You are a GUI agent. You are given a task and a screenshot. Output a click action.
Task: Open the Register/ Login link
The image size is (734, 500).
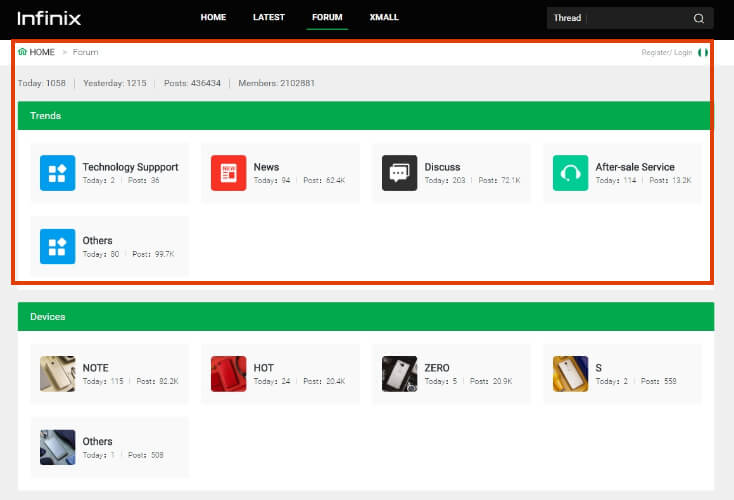tap(667, 52)
